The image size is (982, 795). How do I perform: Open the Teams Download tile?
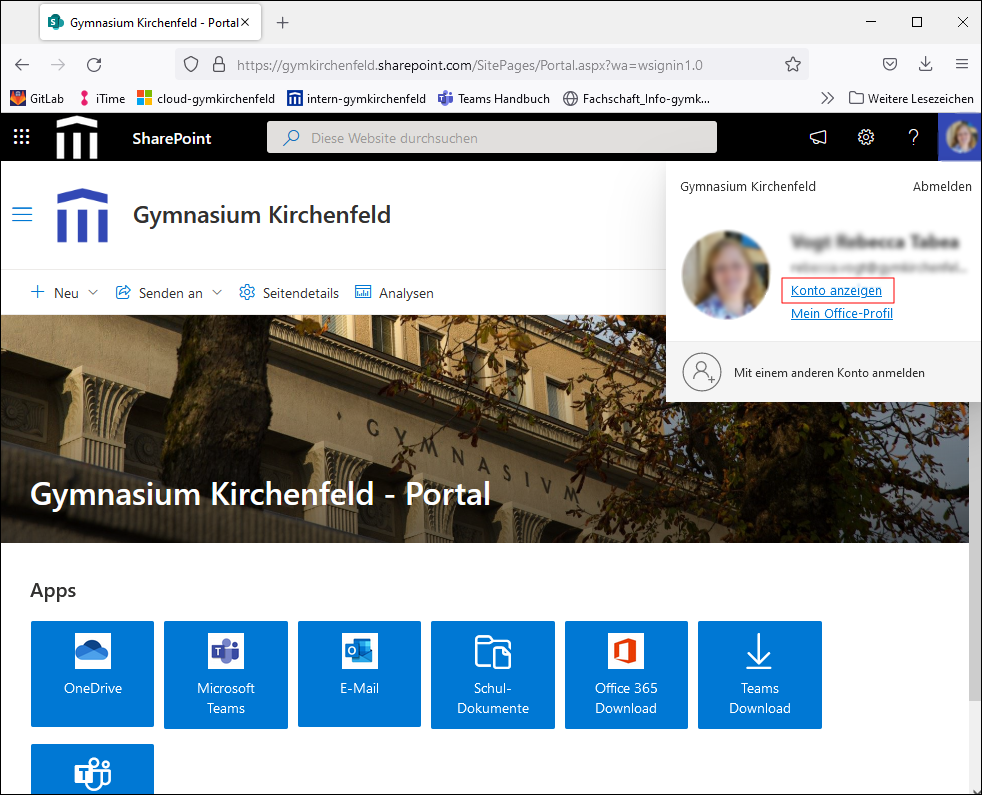tap(760, 675)
